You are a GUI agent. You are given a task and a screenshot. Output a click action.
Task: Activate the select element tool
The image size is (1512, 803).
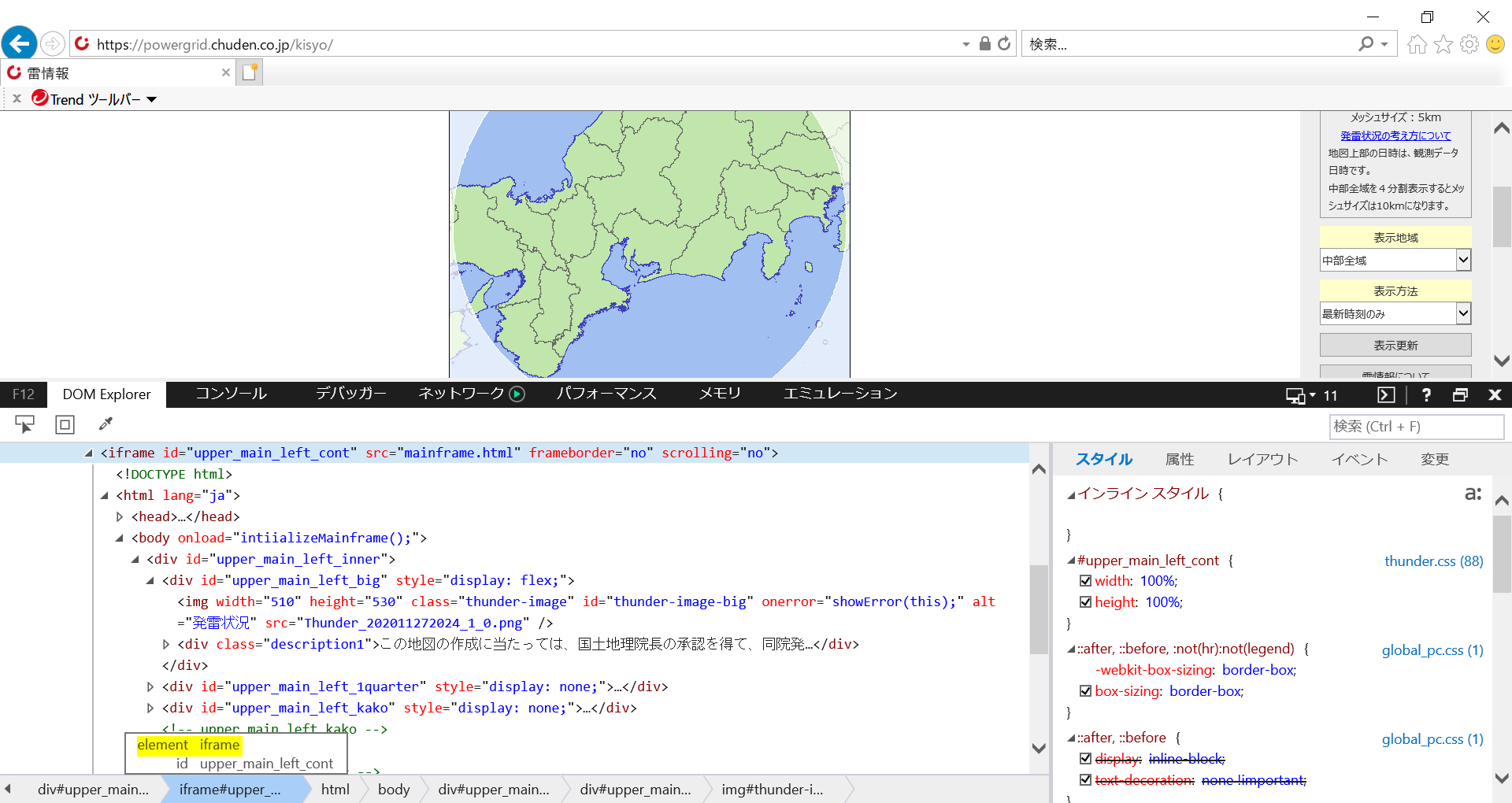pos(25,425)
